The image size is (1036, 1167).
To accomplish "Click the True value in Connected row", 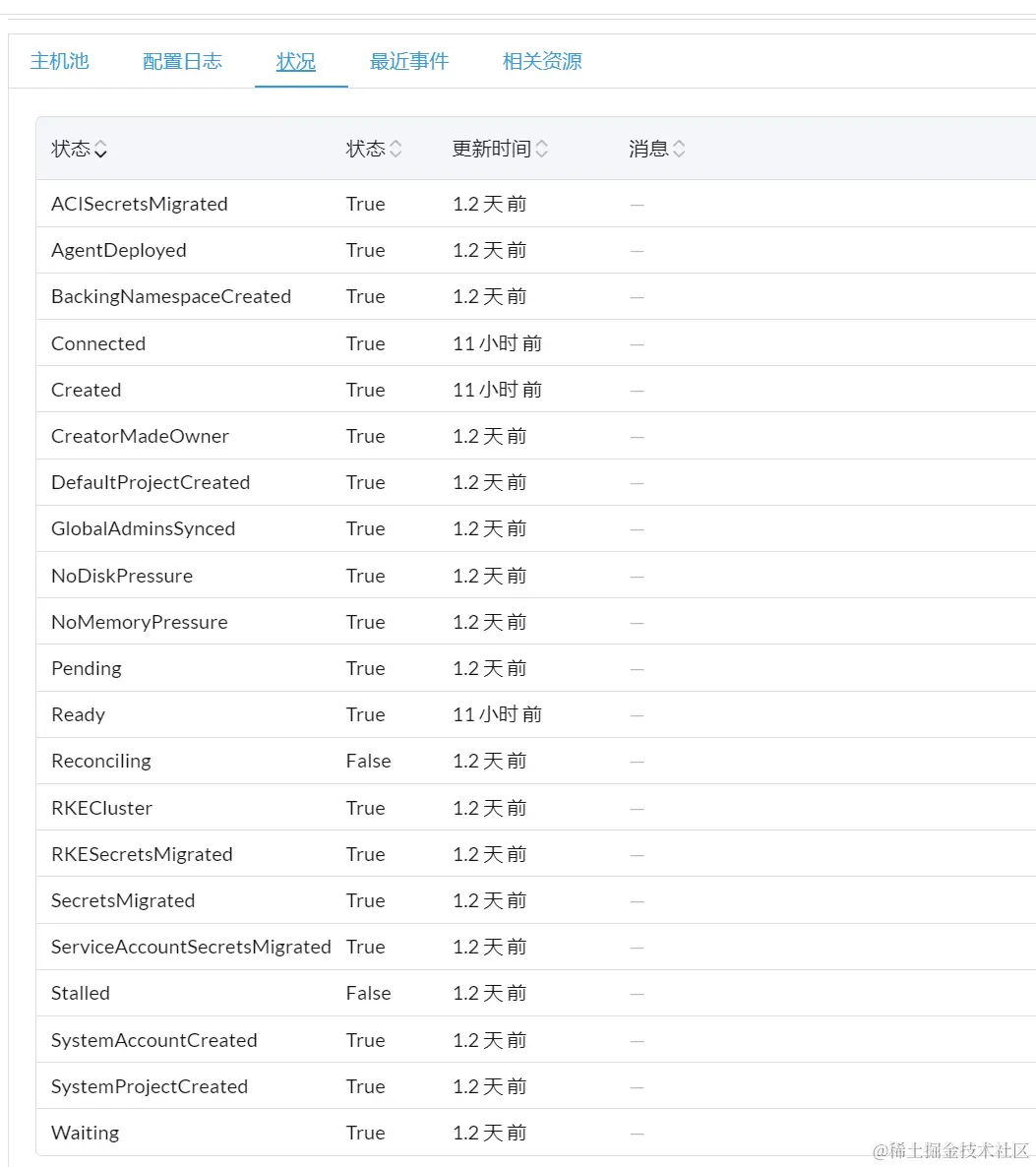I will click(x=365, y=343).
